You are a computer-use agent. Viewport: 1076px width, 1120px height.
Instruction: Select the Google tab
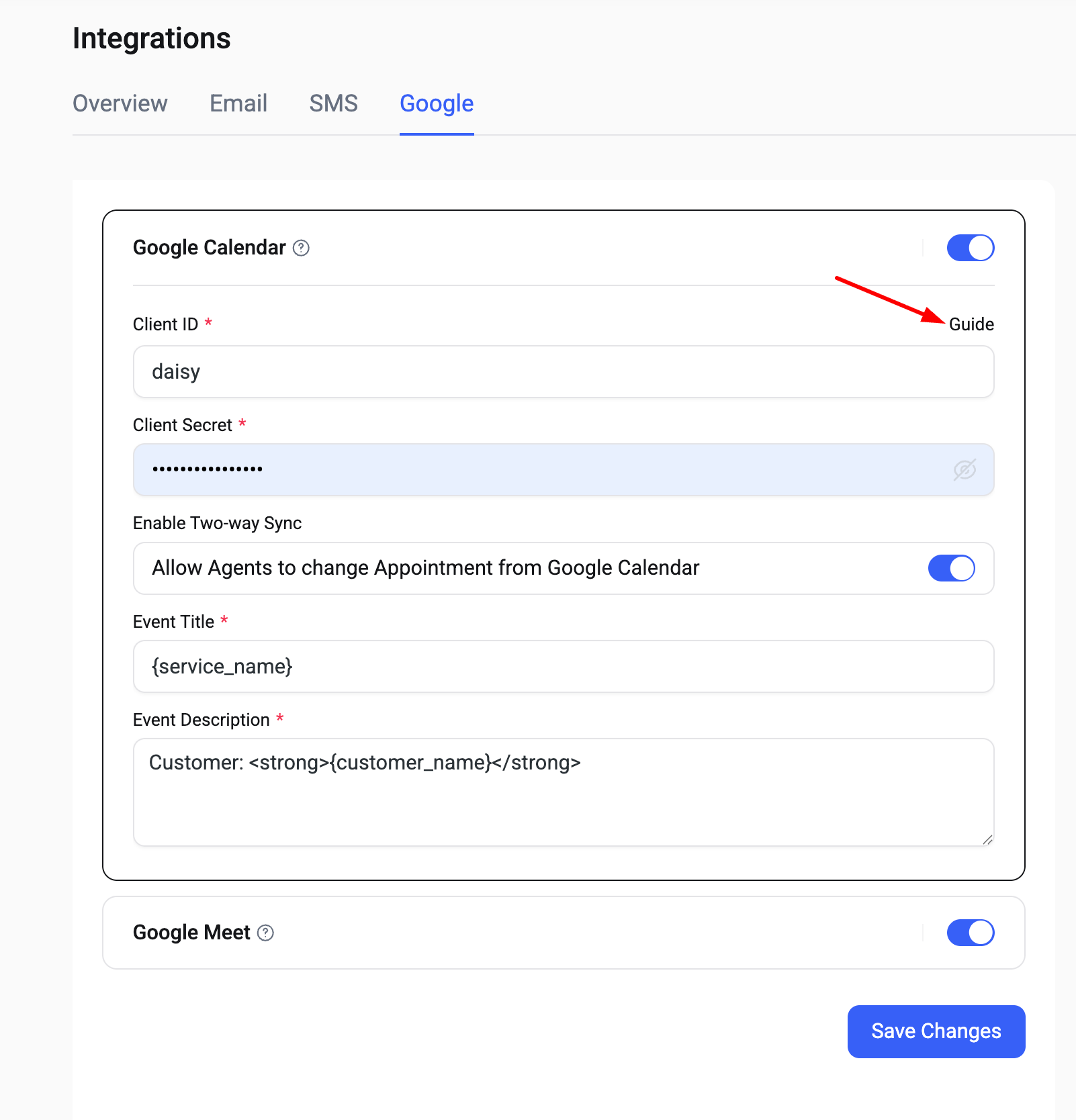click(437, 103)
